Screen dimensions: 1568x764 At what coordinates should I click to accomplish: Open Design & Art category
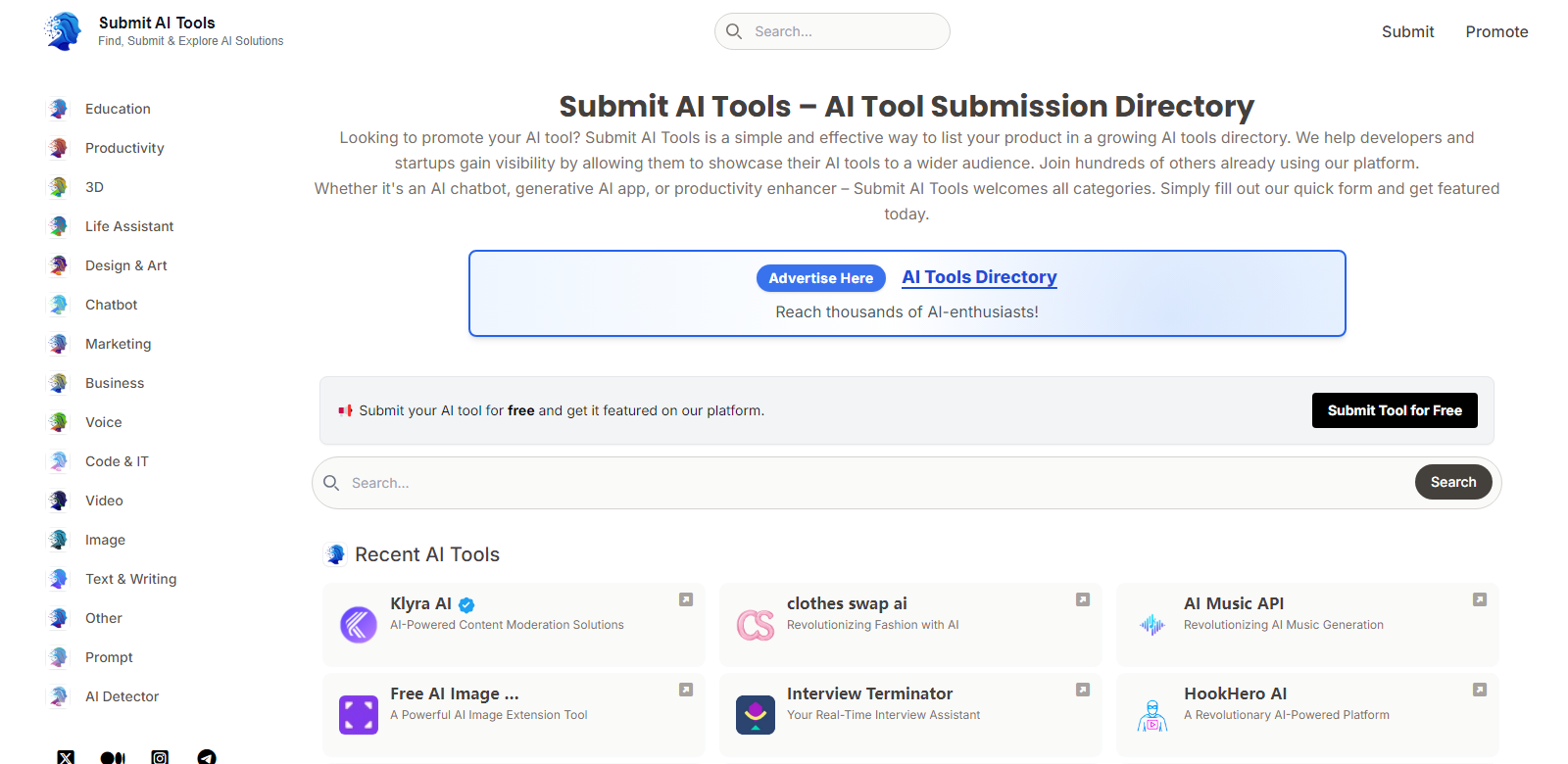(126, 265)
